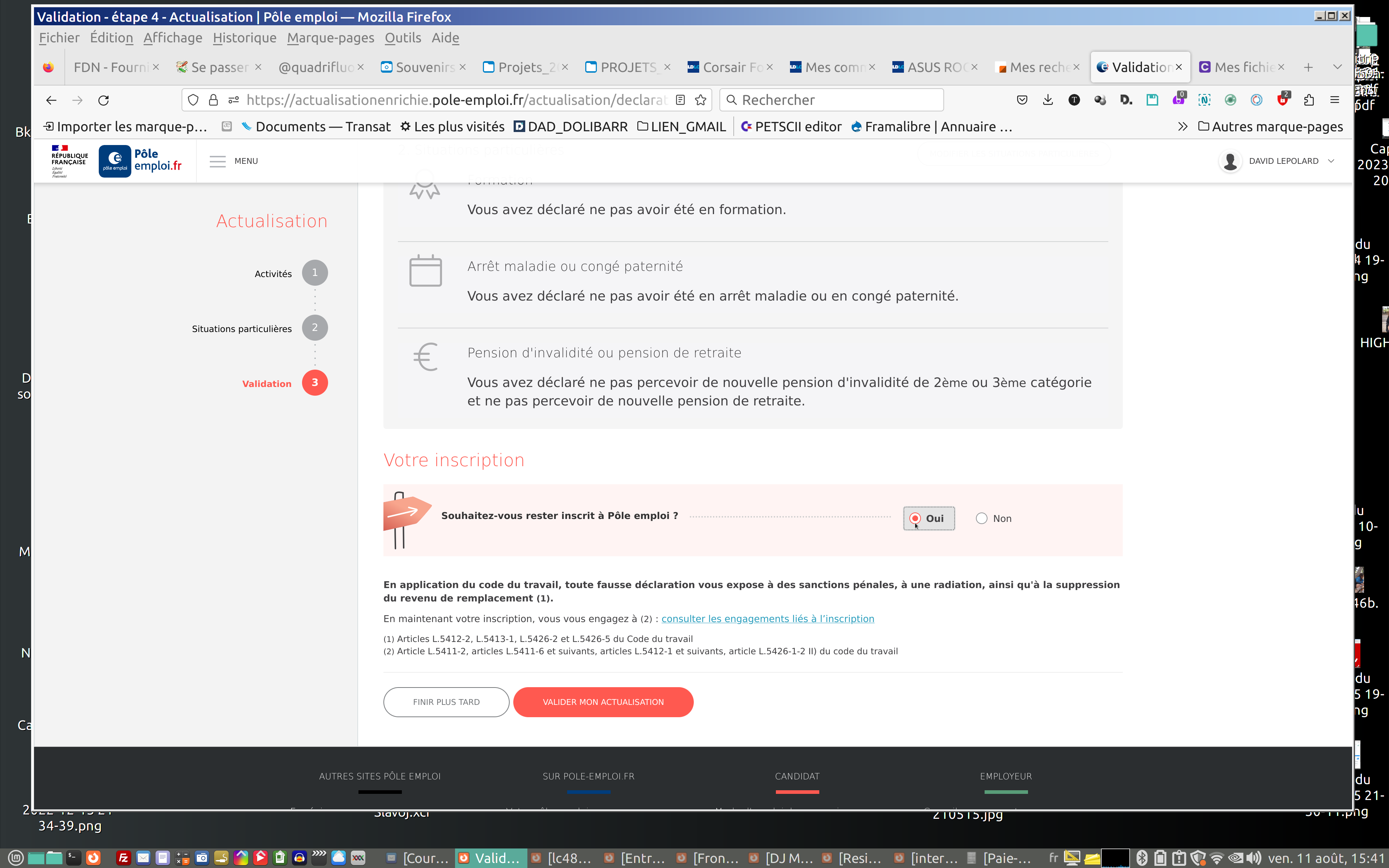Select the Non radio button
This screenshot has width=1389, height=868.
click(981, 518)
